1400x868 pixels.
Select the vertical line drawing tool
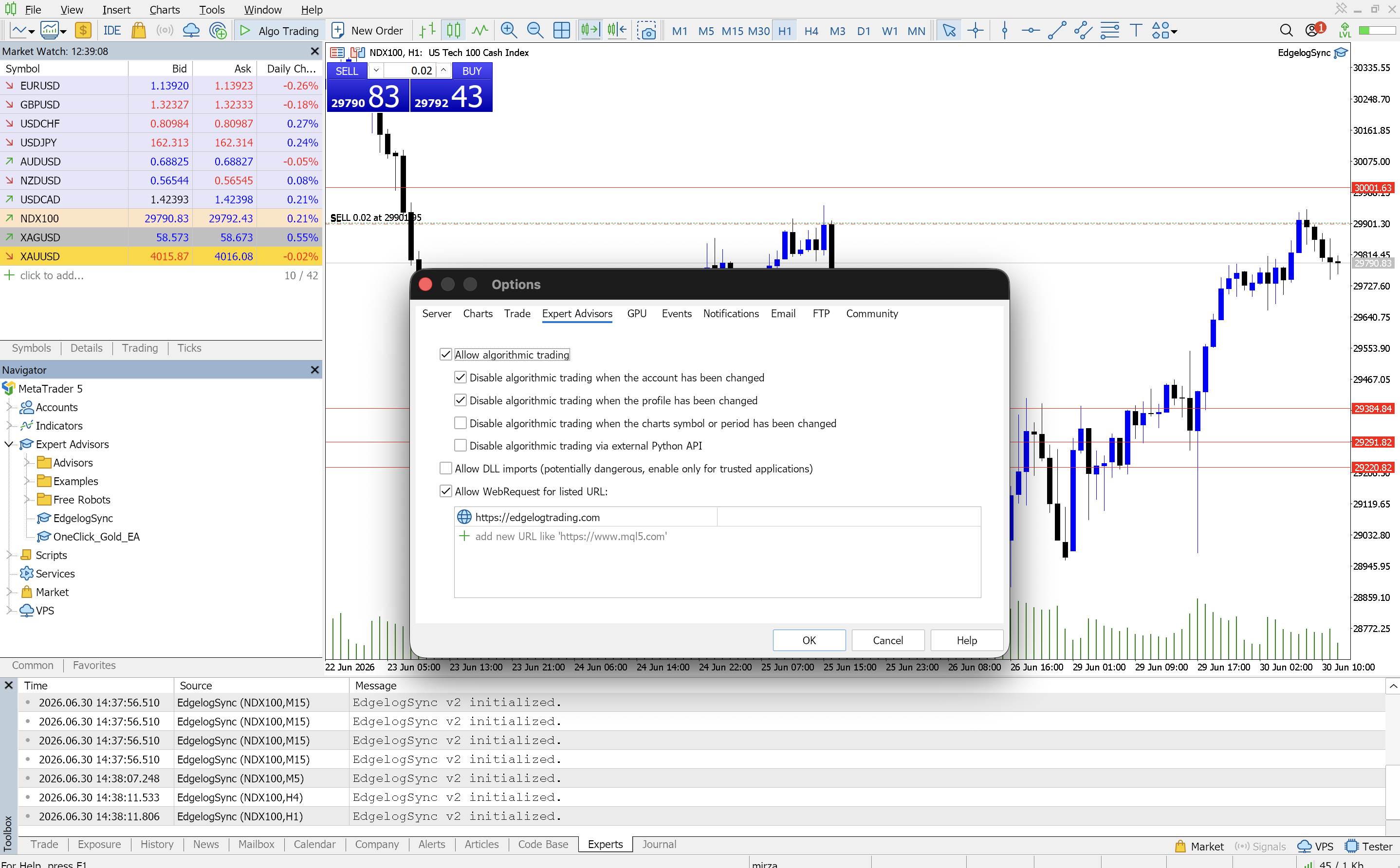point(1004,31)
